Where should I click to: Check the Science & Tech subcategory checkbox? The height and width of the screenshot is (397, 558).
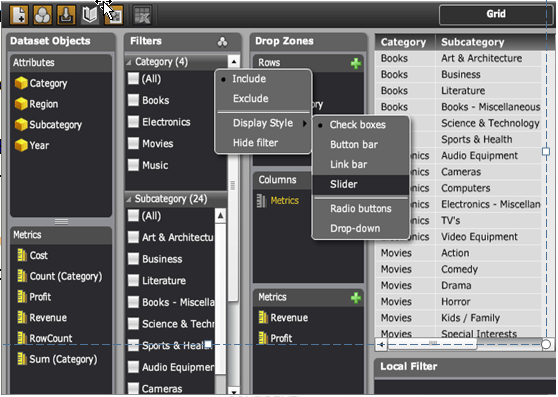(x=133, y=324)
